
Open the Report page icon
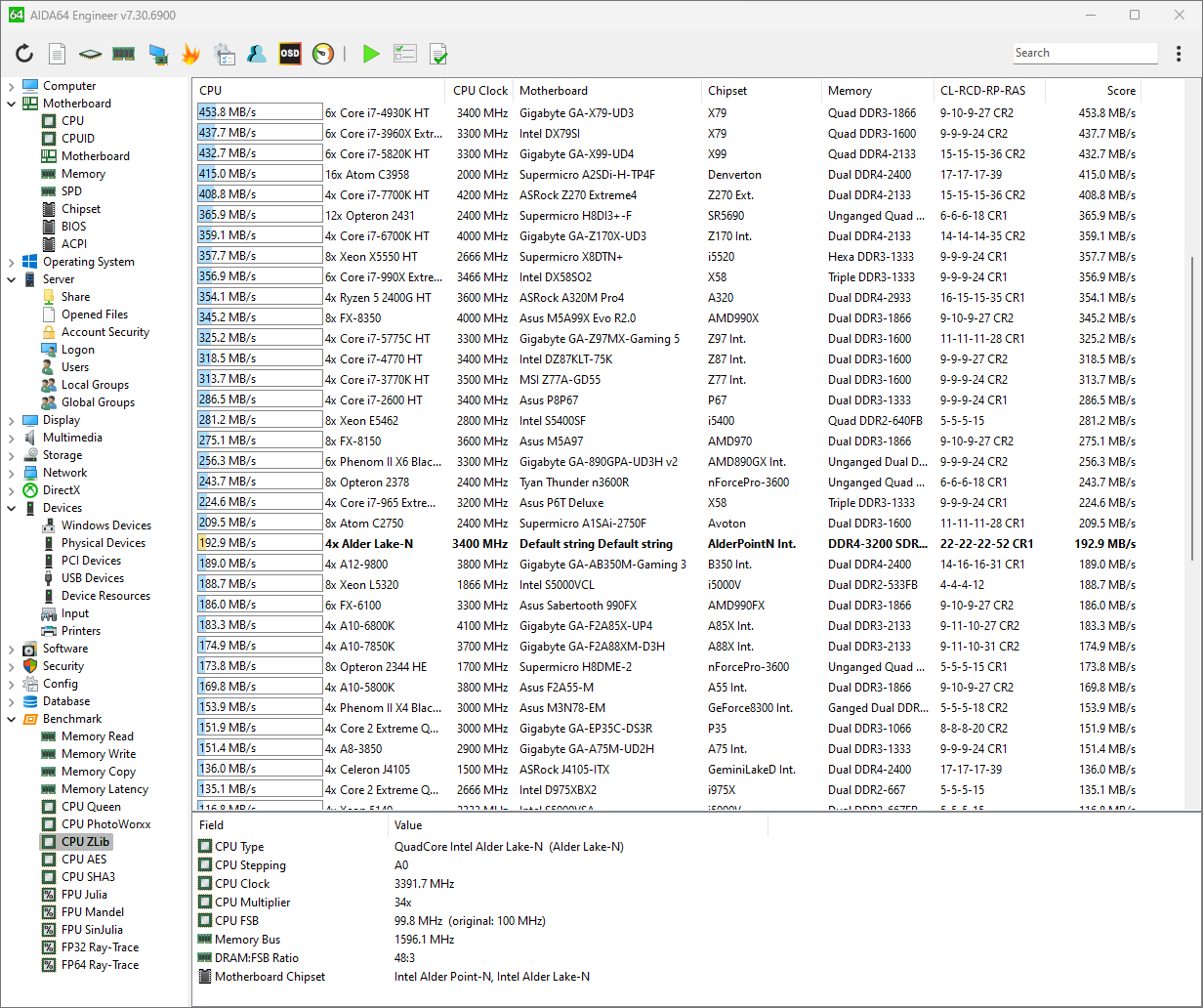click(x=58, y=54)
